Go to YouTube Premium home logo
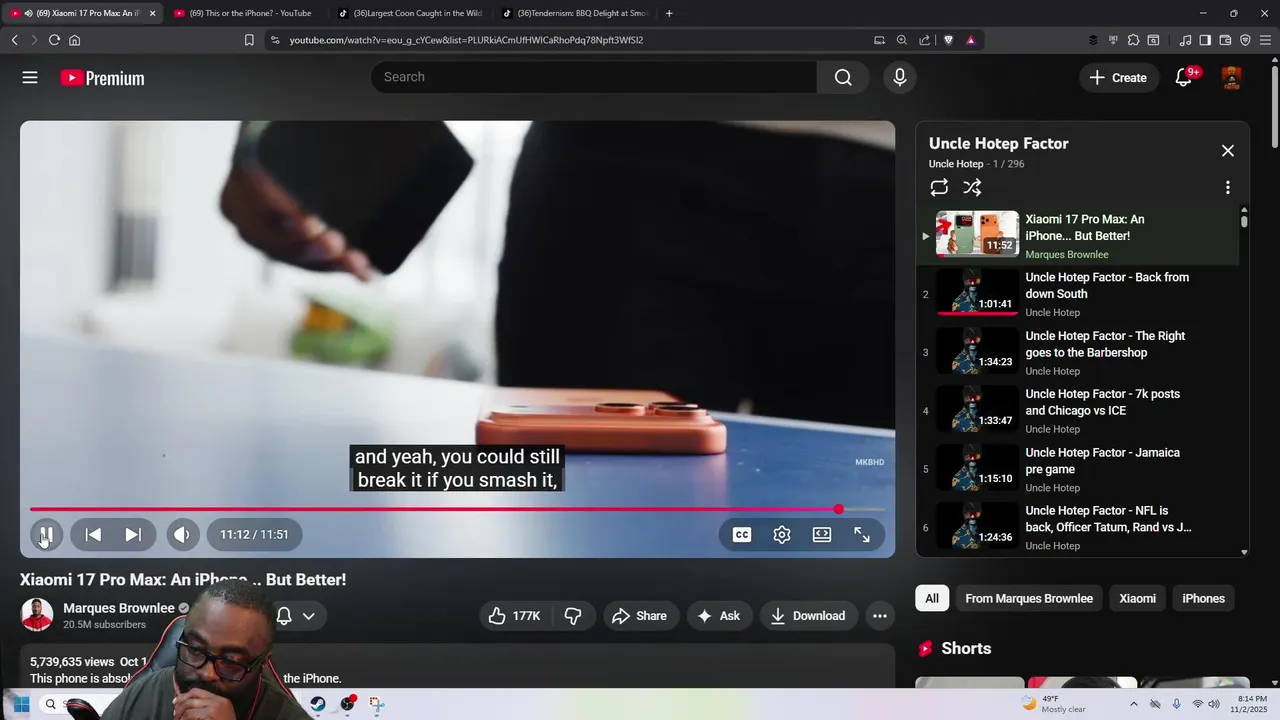 [102, 78]
